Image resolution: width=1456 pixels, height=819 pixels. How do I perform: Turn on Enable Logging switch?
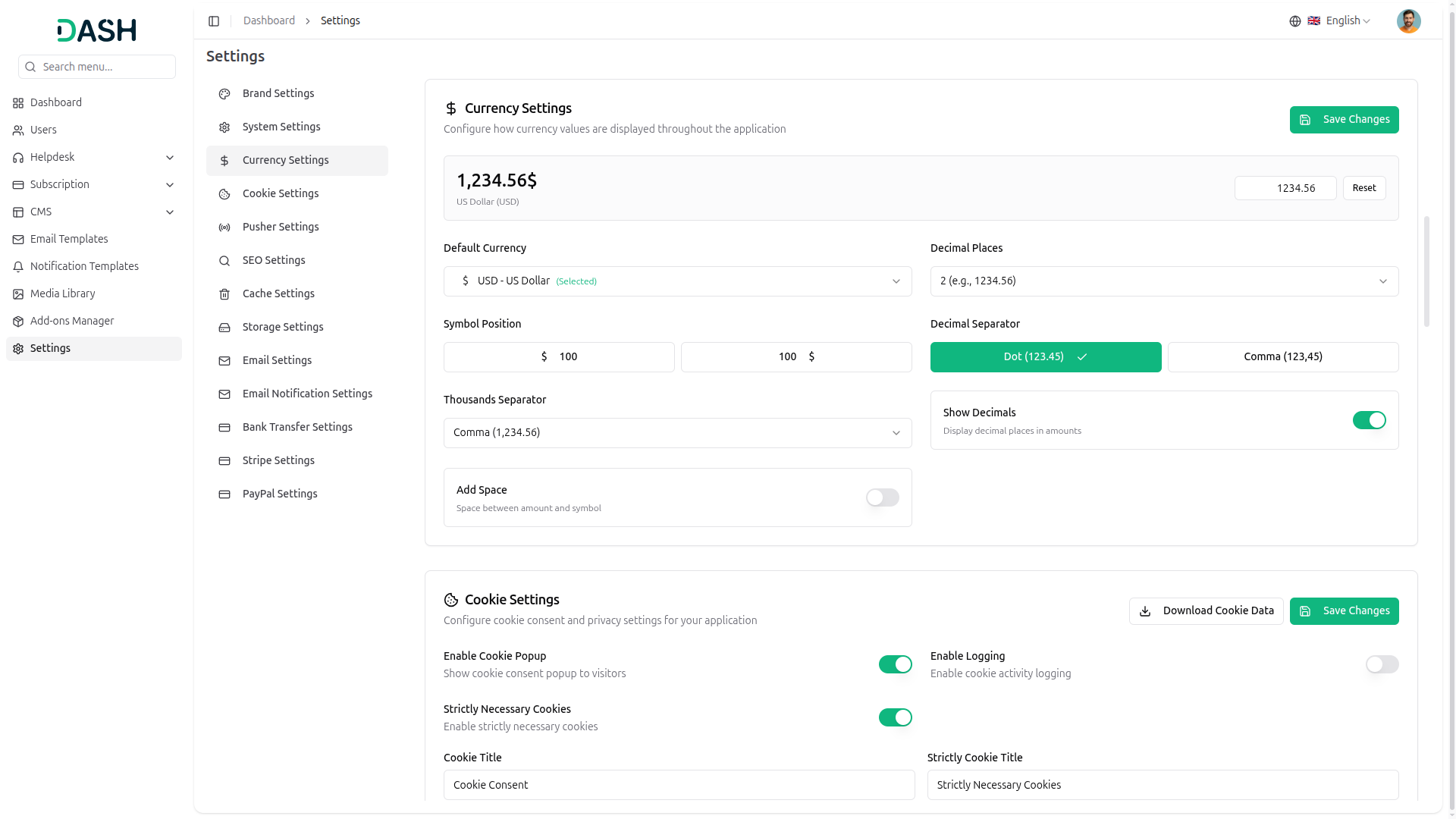tap(1382, 664)
